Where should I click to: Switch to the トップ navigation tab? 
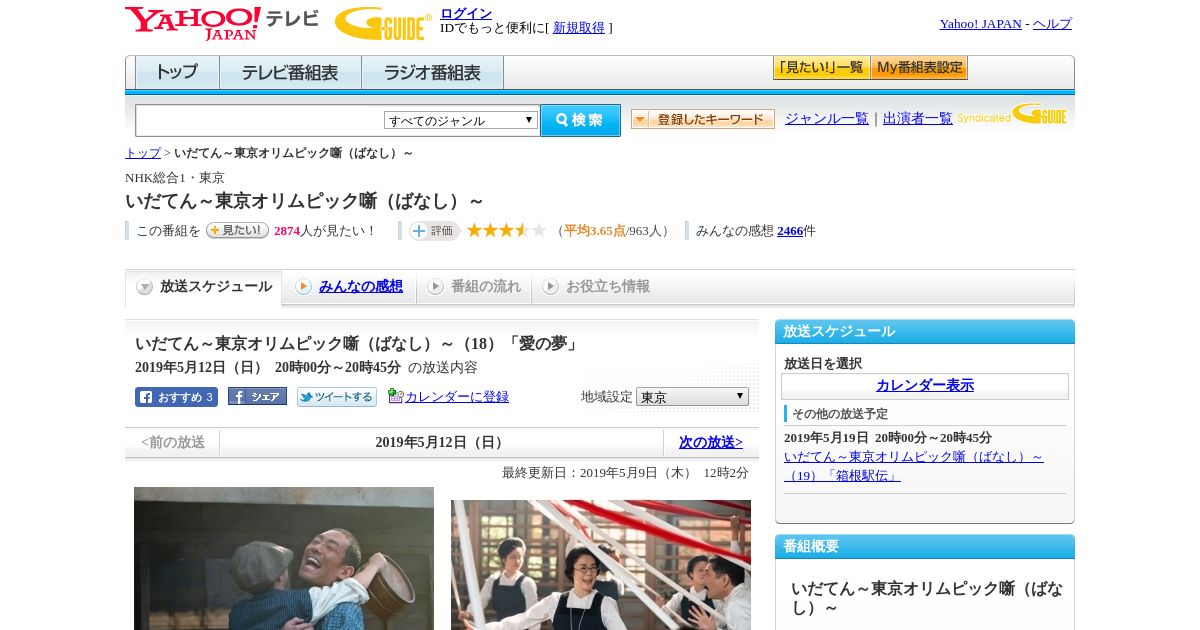tap(176, 73)
